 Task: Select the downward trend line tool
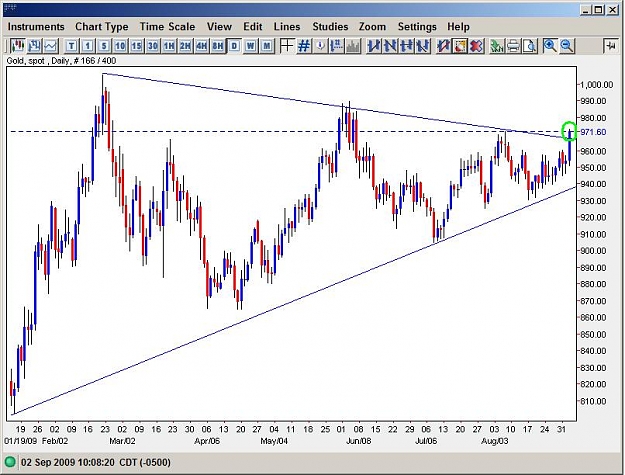pos(390,46)
